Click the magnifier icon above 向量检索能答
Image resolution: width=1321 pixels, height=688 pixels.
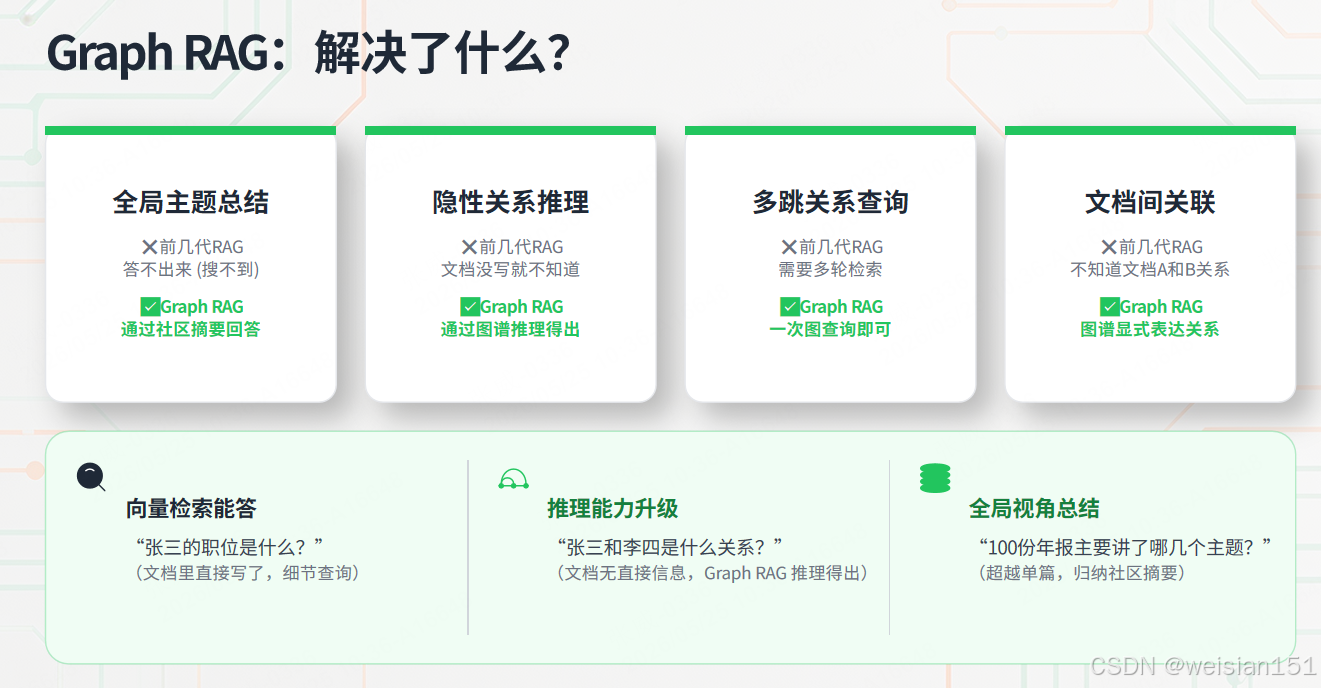(91, 477)
